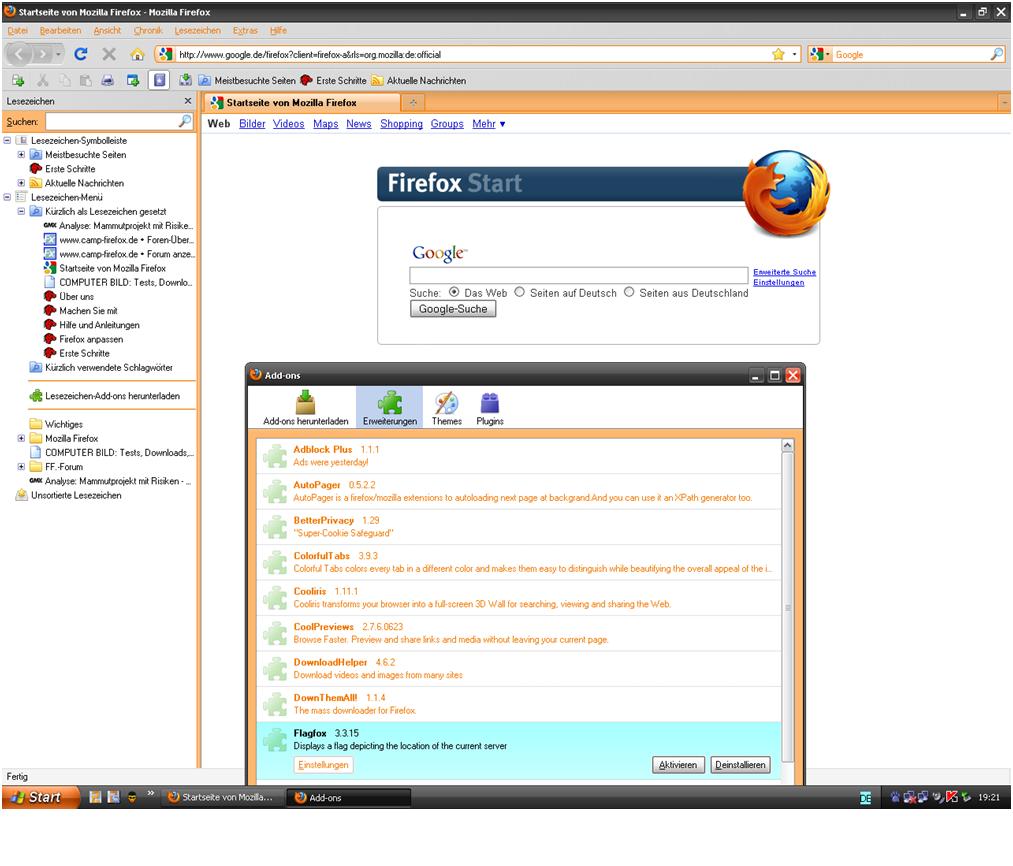Collapse the Lesezeichen-Symbolleiste tree node
The image size is (1013, 866).
point(7,140)
